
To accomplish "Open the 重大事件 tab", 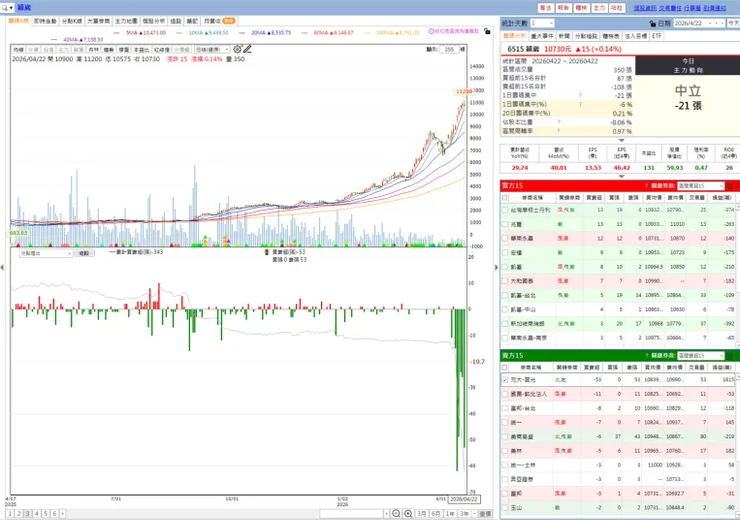I will (x=542, y=36).
